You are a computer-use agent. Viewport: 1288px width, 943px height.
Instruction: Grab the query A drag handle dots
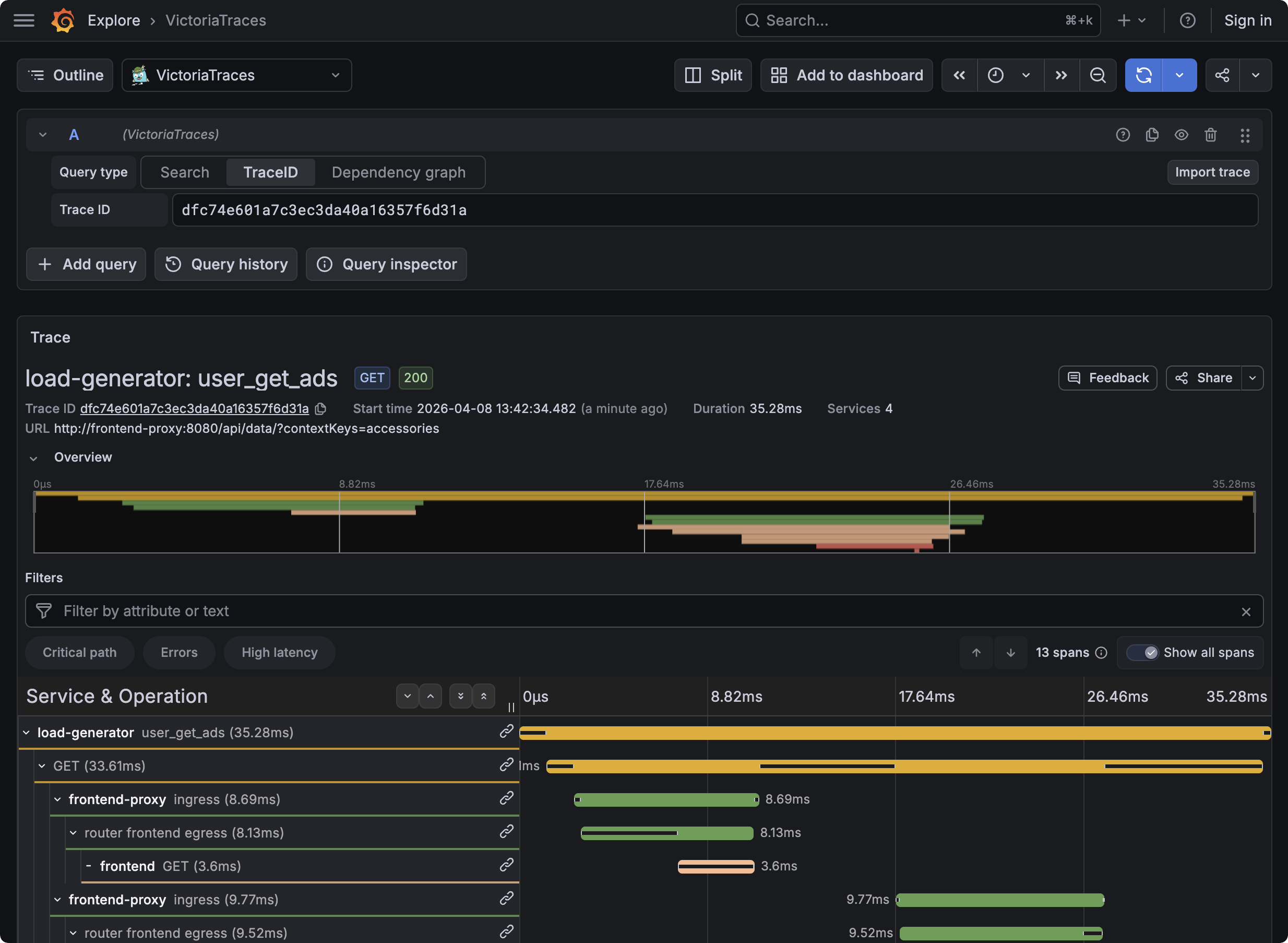tap(1245, 135)
